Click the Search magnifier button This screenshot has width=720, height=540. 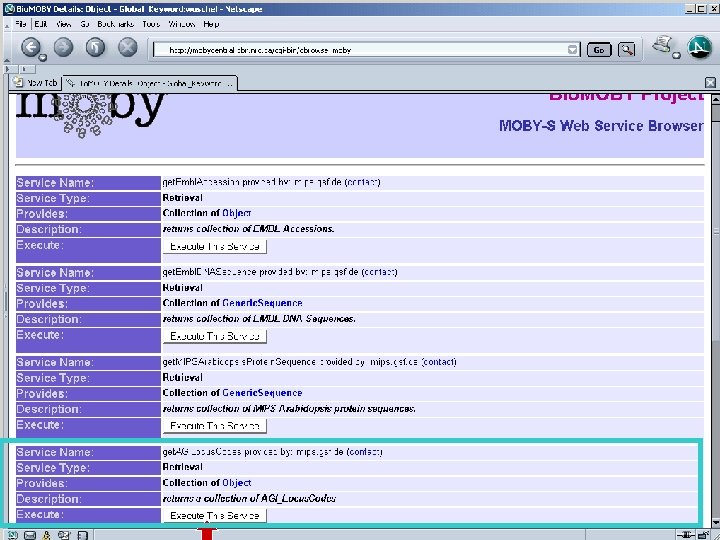point(626,50)
